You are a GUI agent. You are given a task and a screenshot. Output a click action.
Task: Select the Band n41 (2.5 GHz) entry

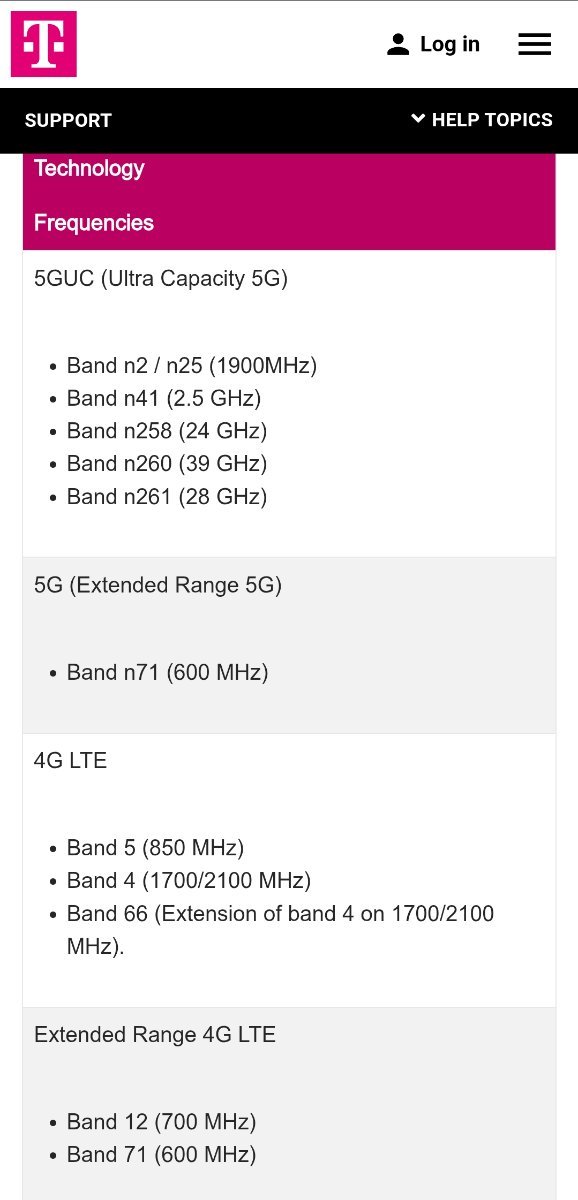tap(164, 398)
